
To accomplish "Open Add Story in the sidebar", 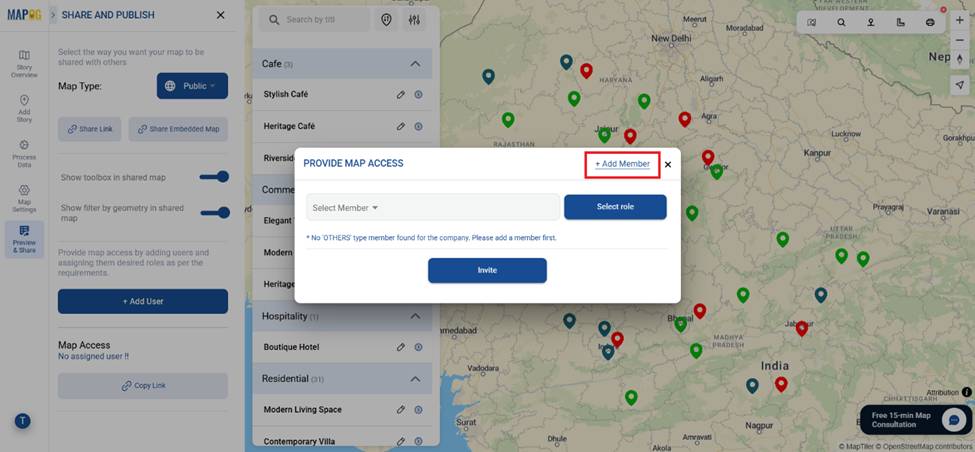I will coord(24,106).
